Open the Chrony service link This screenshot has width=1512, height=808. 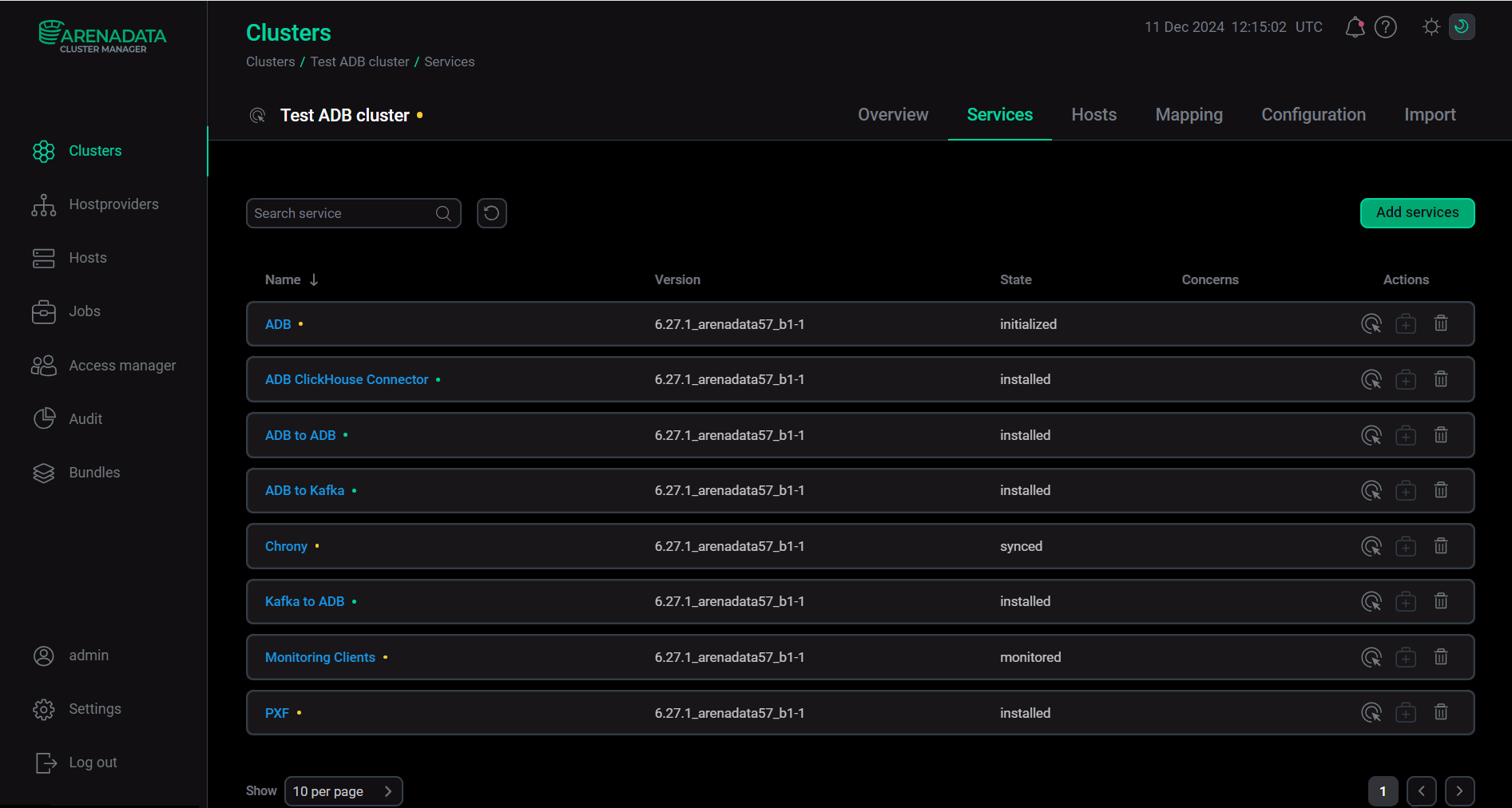pyautogui.click(x=286, y=546)
